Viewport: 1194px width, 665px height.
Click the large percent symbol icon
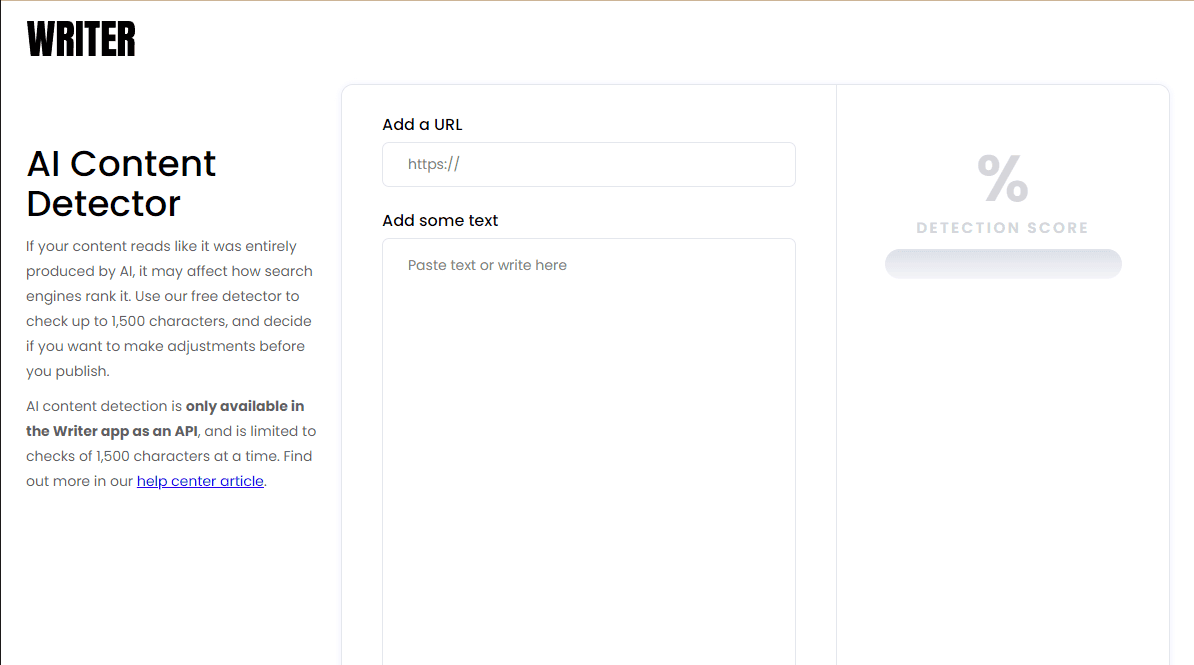1002,179
